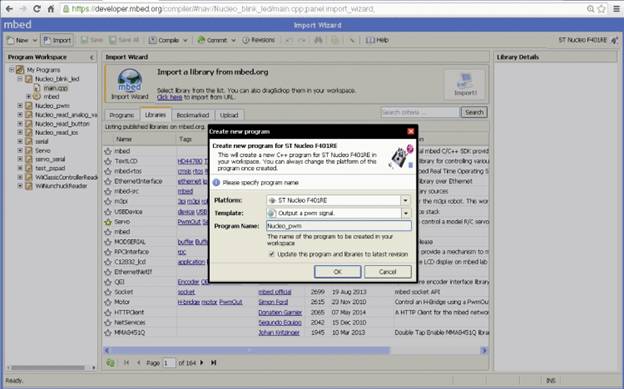Toggle update program and libraries checkbox

pos(271,254)
